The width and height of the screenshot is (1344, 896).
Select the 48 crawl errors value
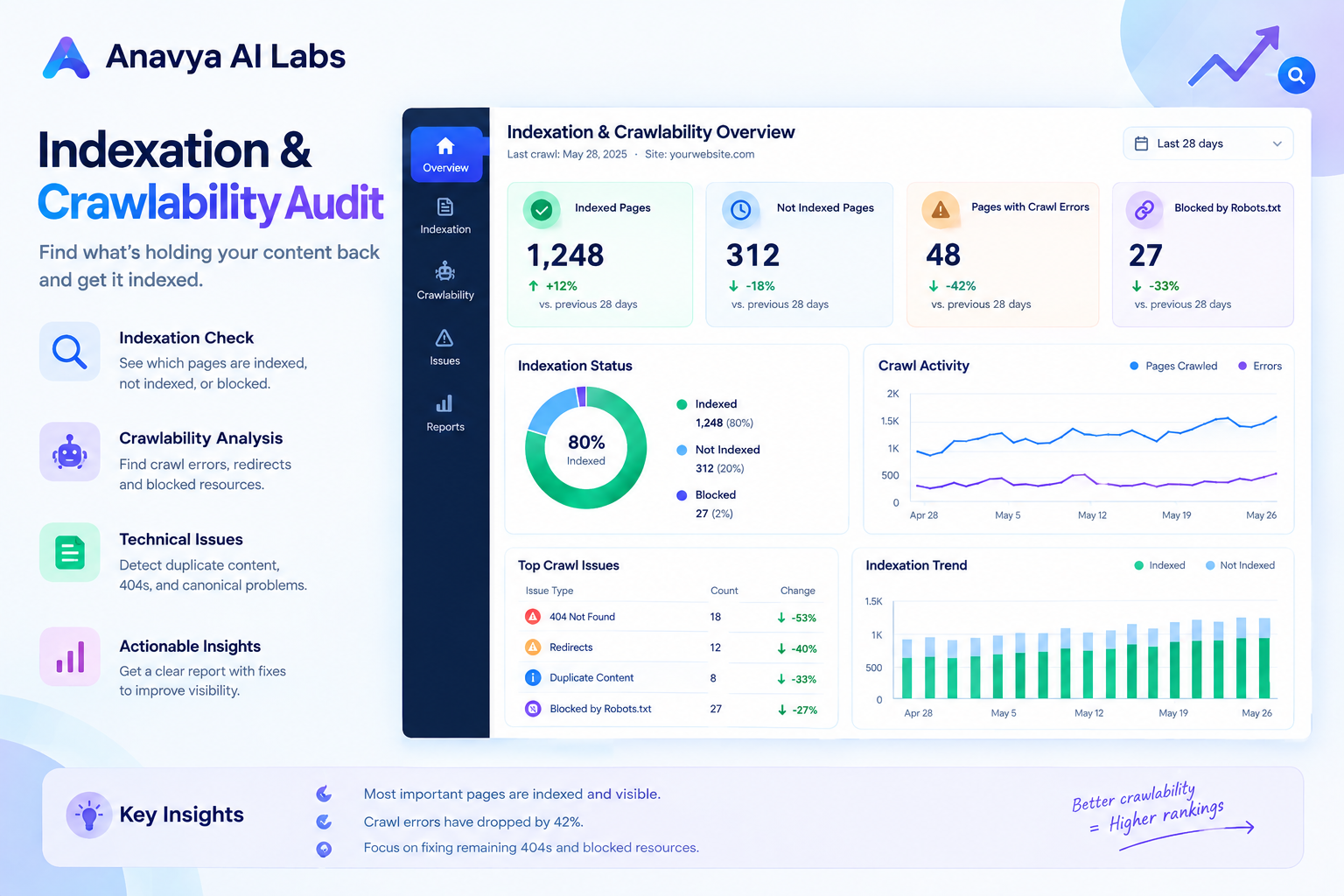coord(943,255)
